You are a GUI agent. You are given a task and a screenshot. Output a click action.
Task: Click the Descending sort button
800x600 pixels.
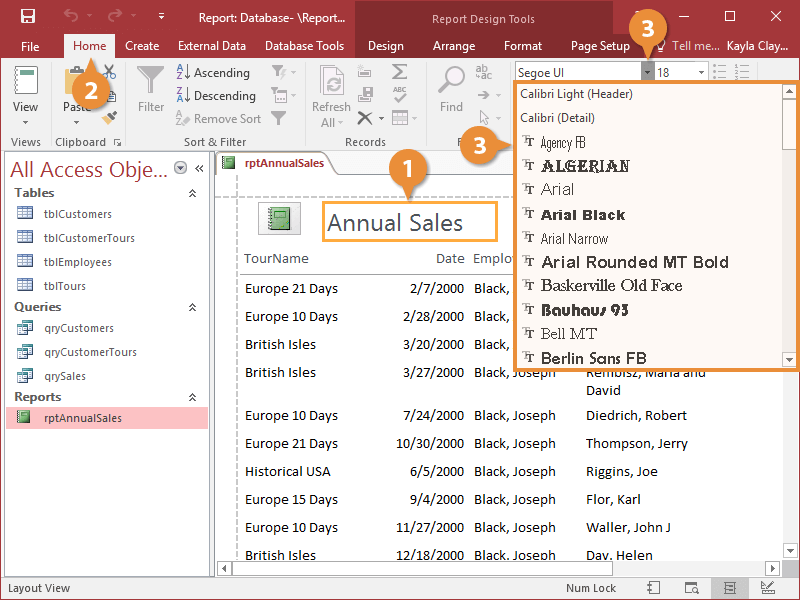(x=216, y=96)
